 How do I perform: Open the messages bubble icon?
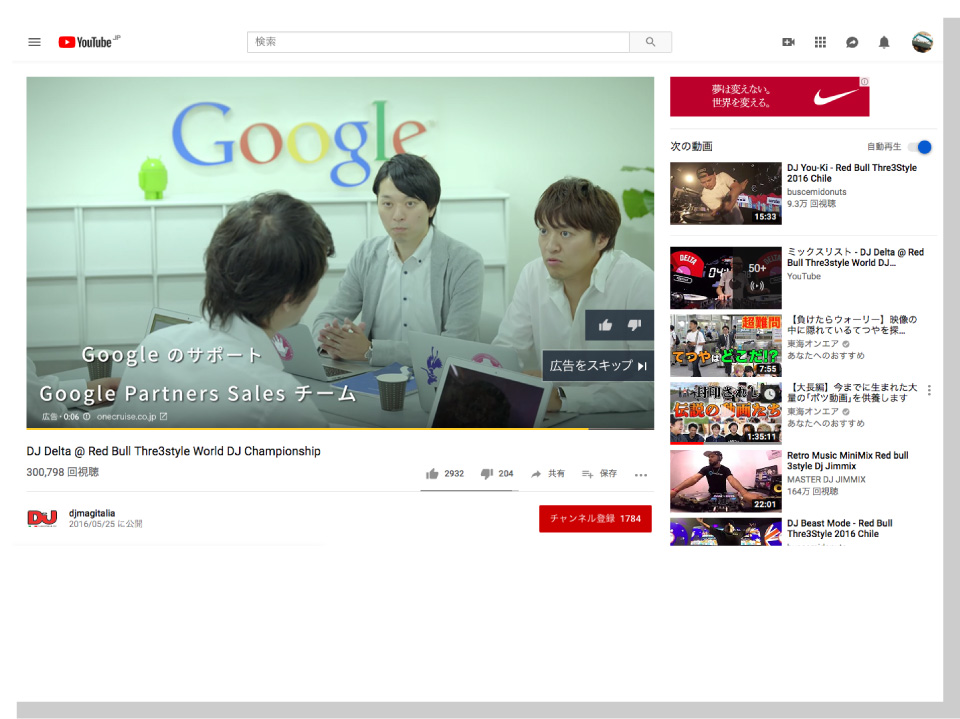tap(852, 42)
